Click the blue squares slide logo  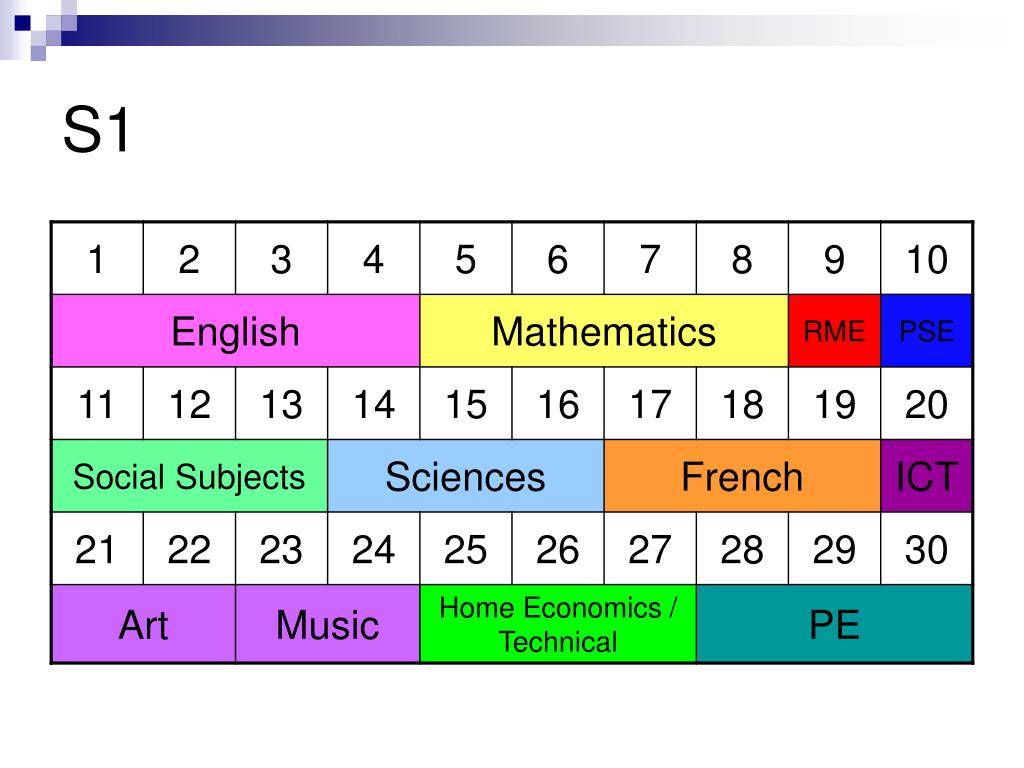[38, 29]
